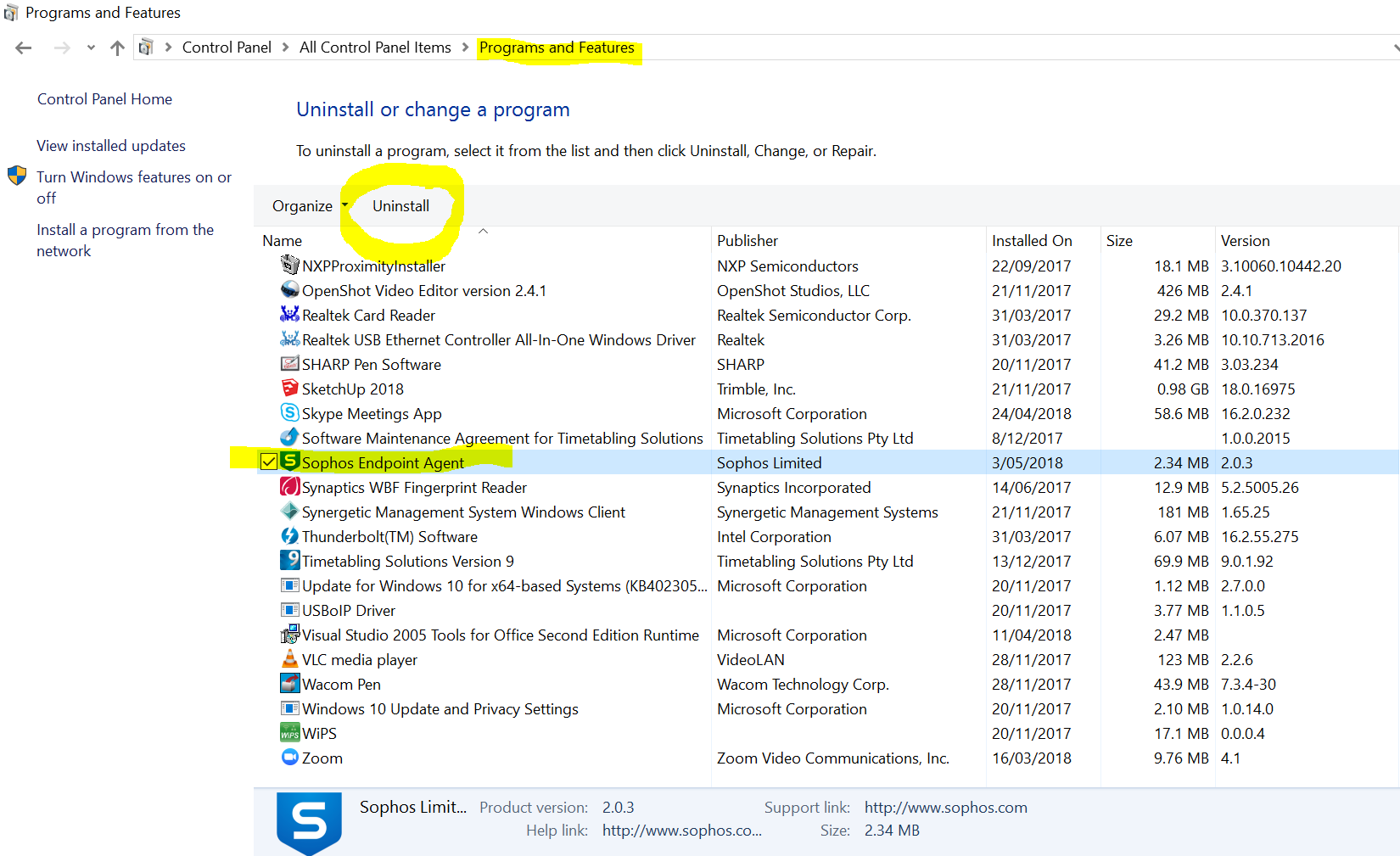
Task: Click the WiPS program icon
Action: [x=289, y=732]
